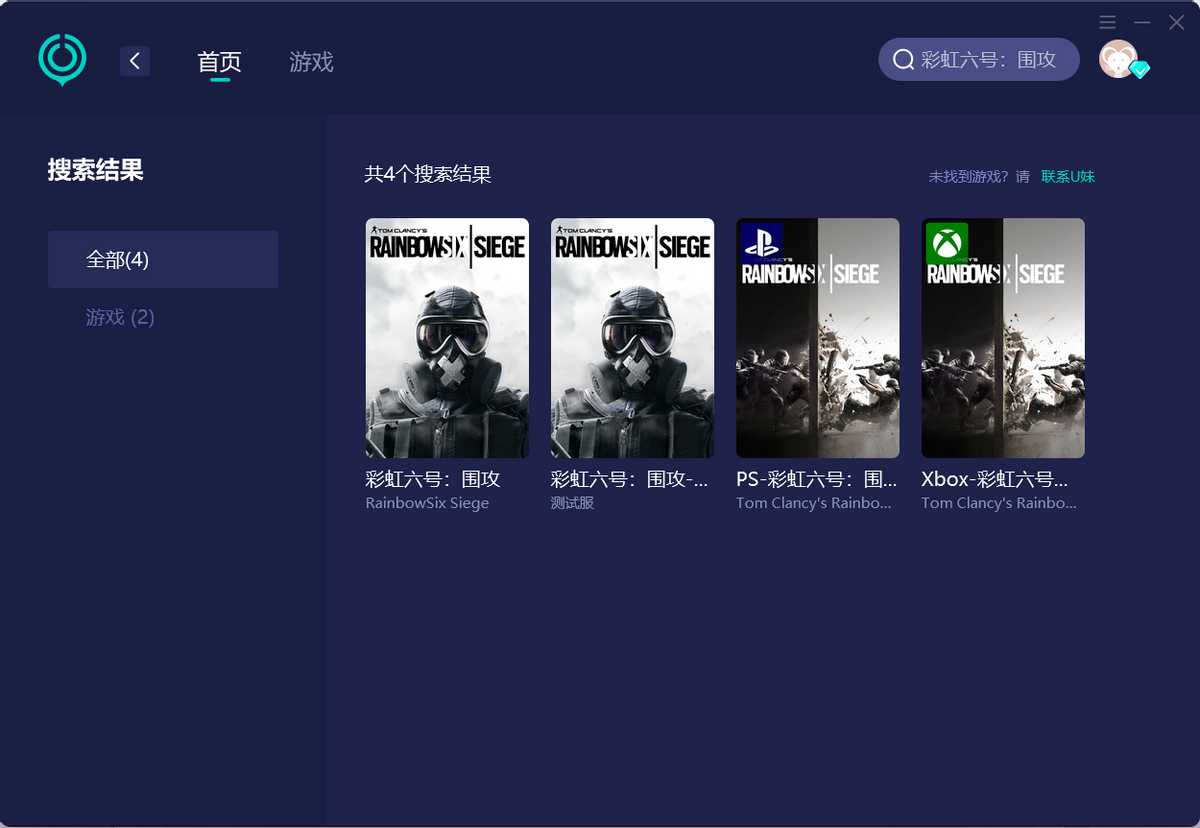Go back using the left chevron button
Screen dimensions: 1200x828
click(x=135, y=61)
